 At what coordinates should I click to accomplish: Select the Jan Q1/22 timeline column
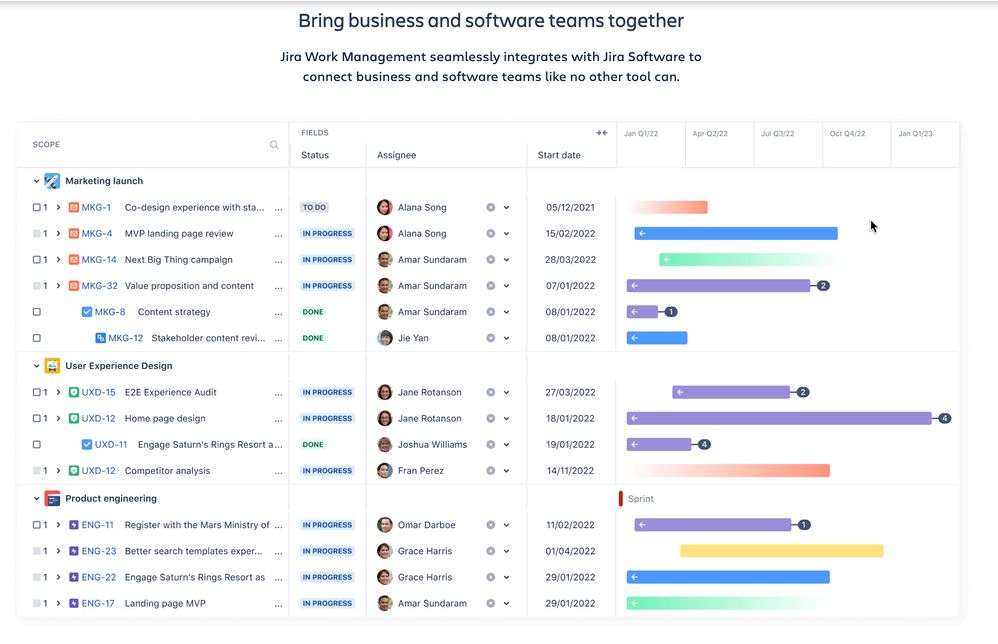tap(641, 133)
